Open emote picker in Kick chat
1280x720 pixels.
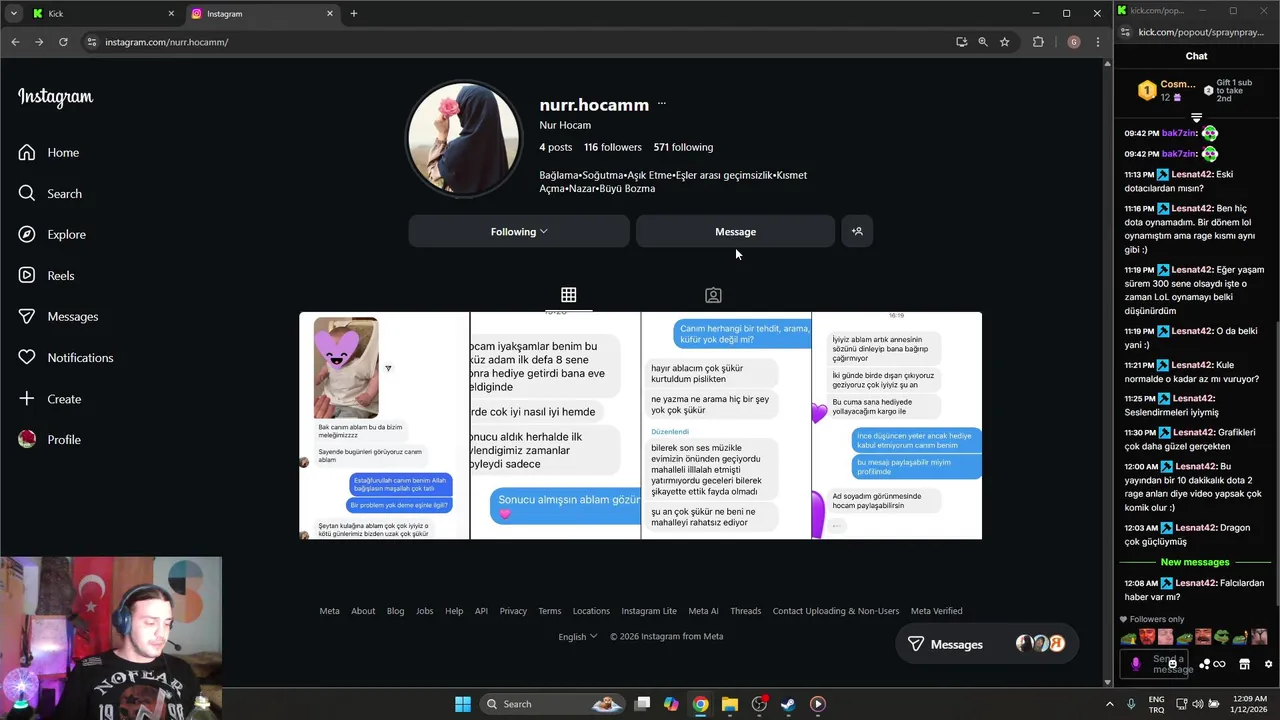click(1173, 664)
